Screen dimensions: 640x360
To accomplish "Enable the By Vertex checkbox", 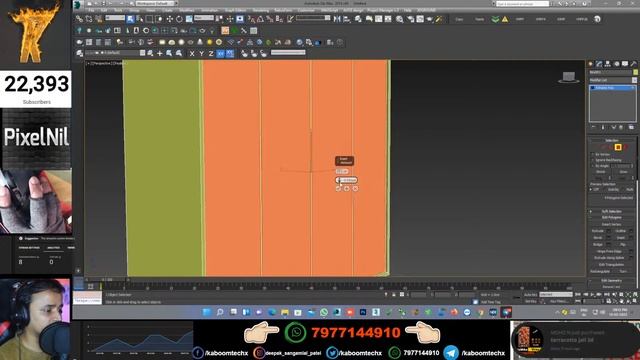I will tap(593, 154).
